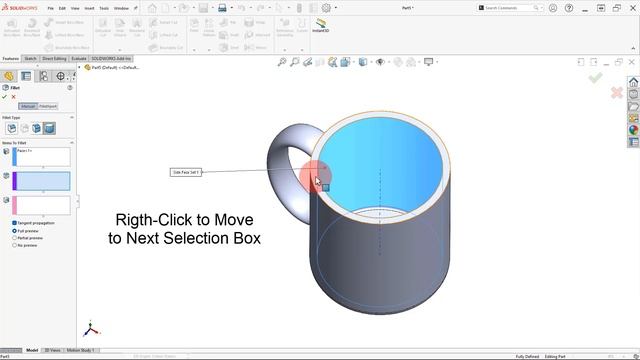Switch to the FeatureManager design tree tab
Image resolution: width=640 pixels, height=360 pixels.
click(9, 76)
